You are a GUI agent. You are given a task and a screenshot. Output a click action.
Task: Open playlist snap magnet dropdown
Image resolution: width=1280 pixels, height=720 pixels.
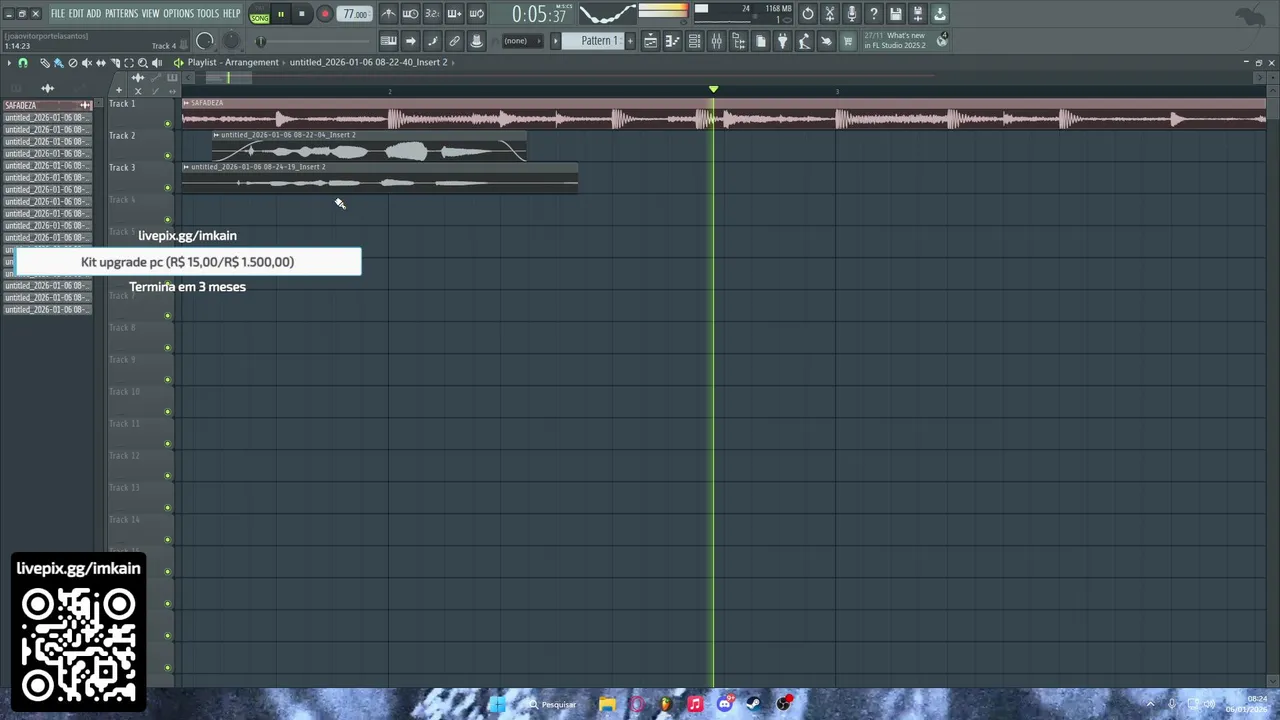[x=23, y=63]
